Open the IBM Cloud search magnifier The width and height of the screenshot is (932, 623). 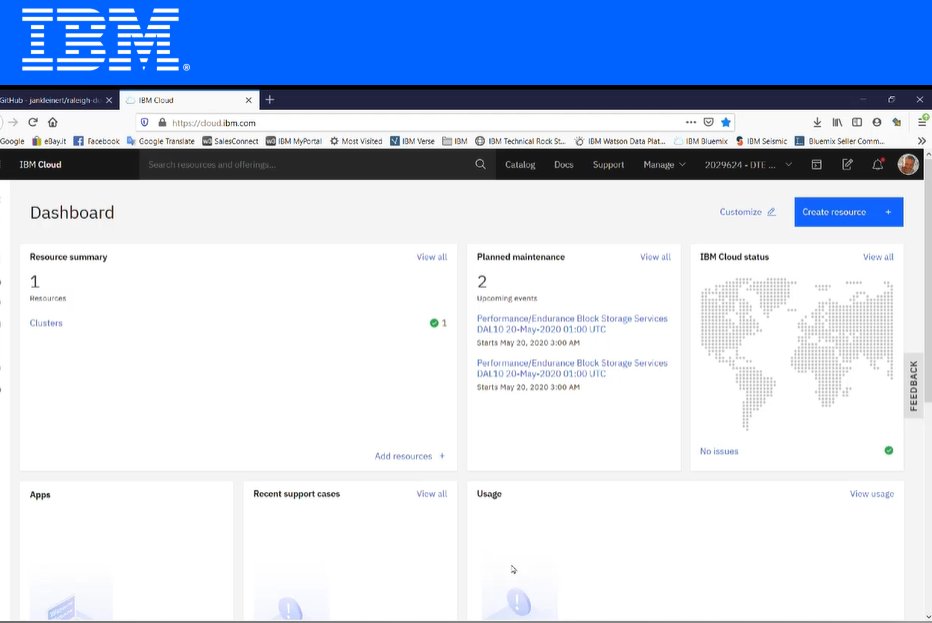point(481,164)
